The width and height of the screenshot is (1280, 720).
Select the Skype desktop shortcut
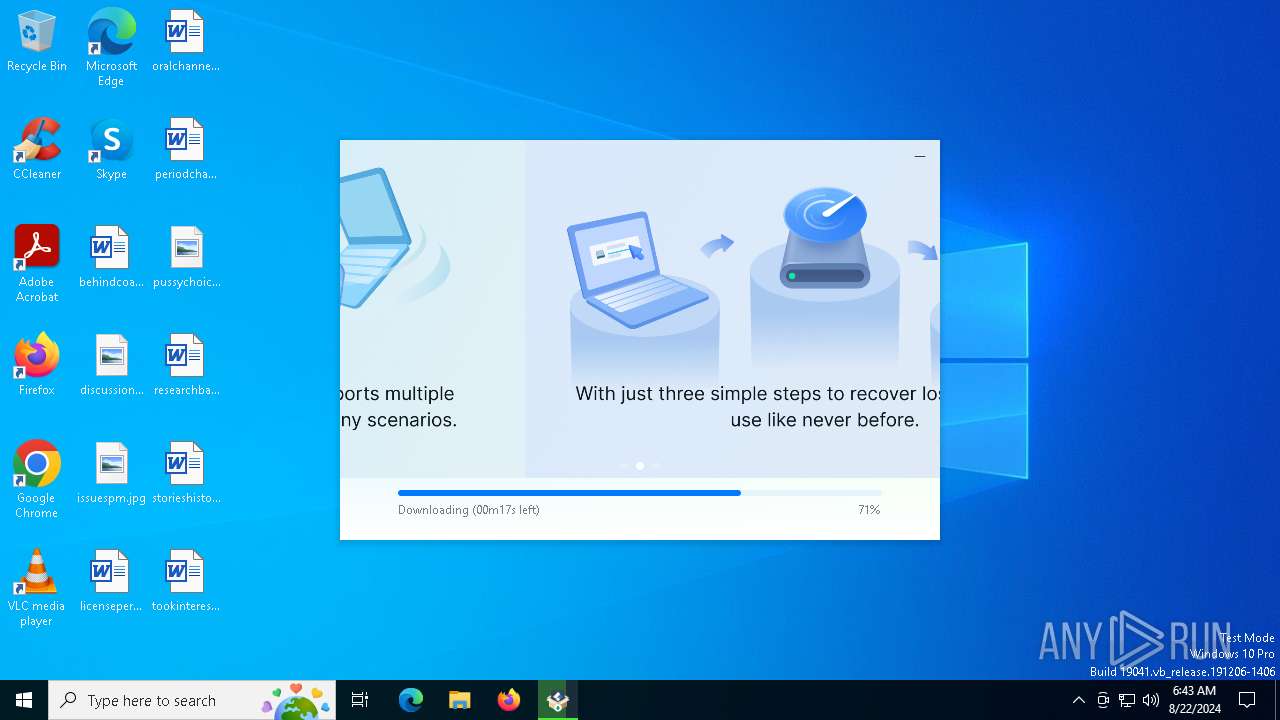click(x=111, y=150)
